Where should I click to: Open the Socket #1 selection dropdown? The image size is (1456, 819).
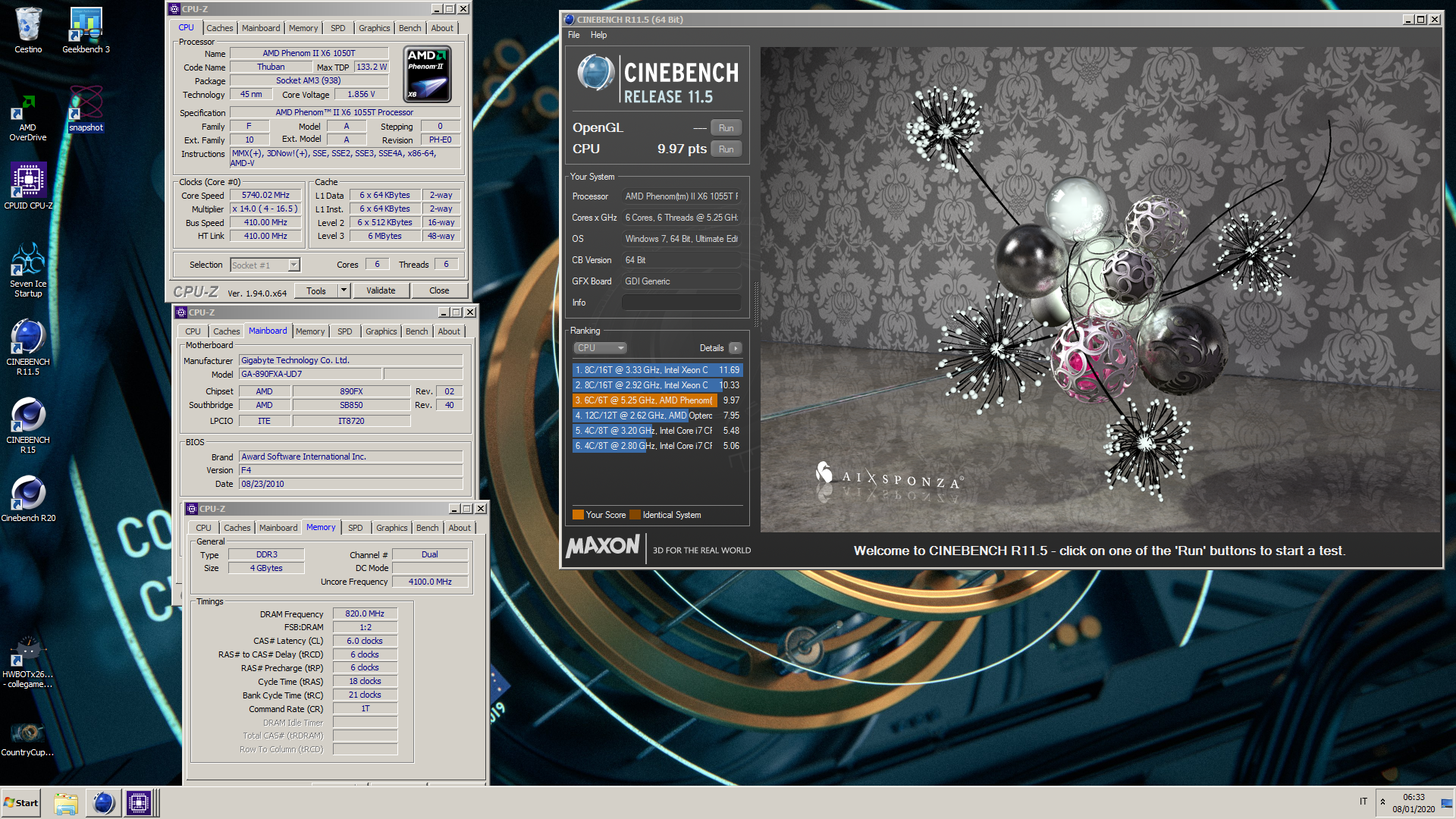point(265,265)
